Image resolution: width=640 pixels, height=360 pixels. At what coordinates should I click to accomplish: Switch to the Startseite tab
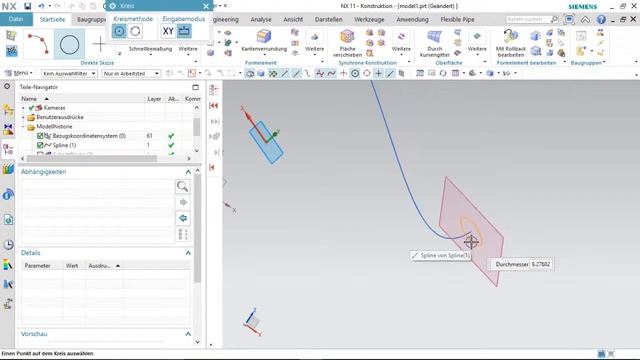[52, 19]
